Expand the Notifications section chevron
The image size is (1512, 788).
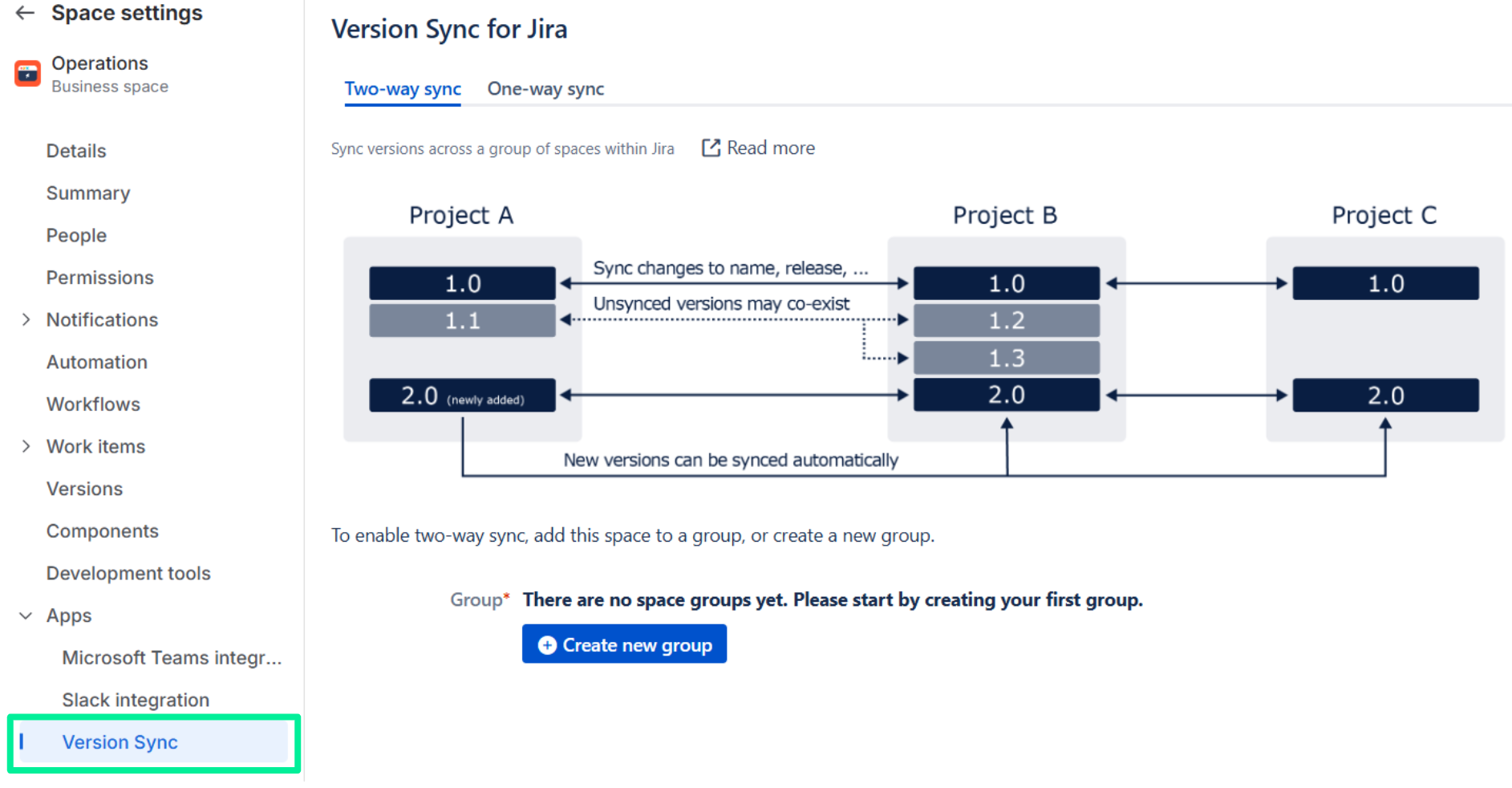coord(26,319)
